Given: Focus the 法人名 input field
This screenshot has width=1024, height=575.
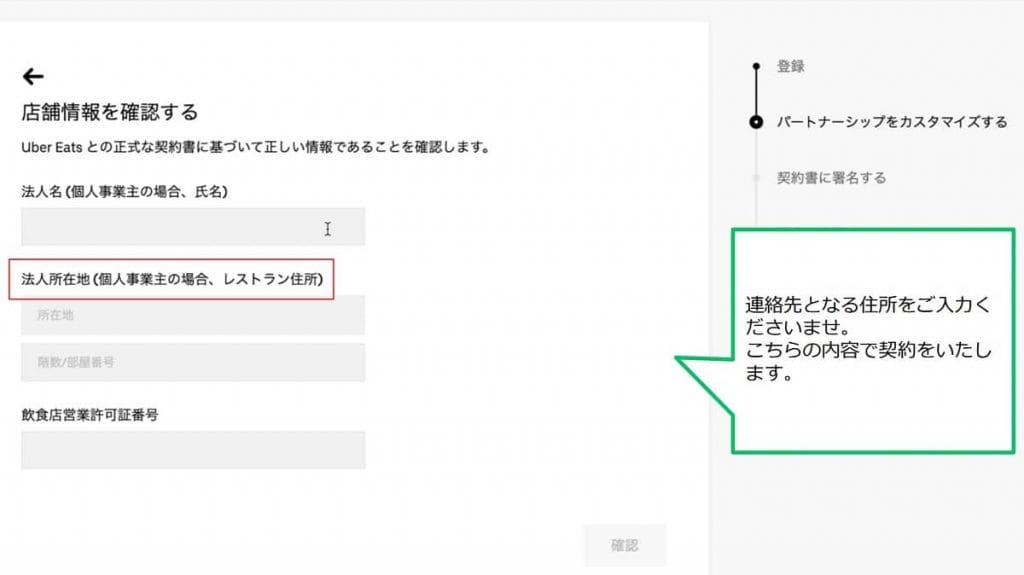Looking at the screenshot, I should [193, 227].
